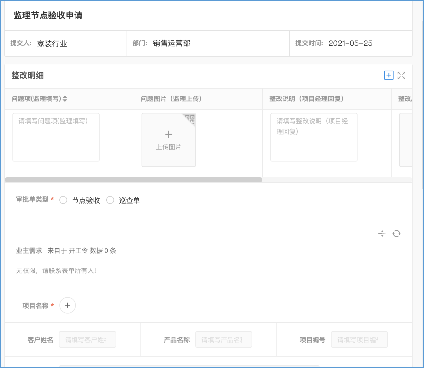Click the 监理节点验收申请 form title
The image size is (424, 369).
(x=48, y=15)
